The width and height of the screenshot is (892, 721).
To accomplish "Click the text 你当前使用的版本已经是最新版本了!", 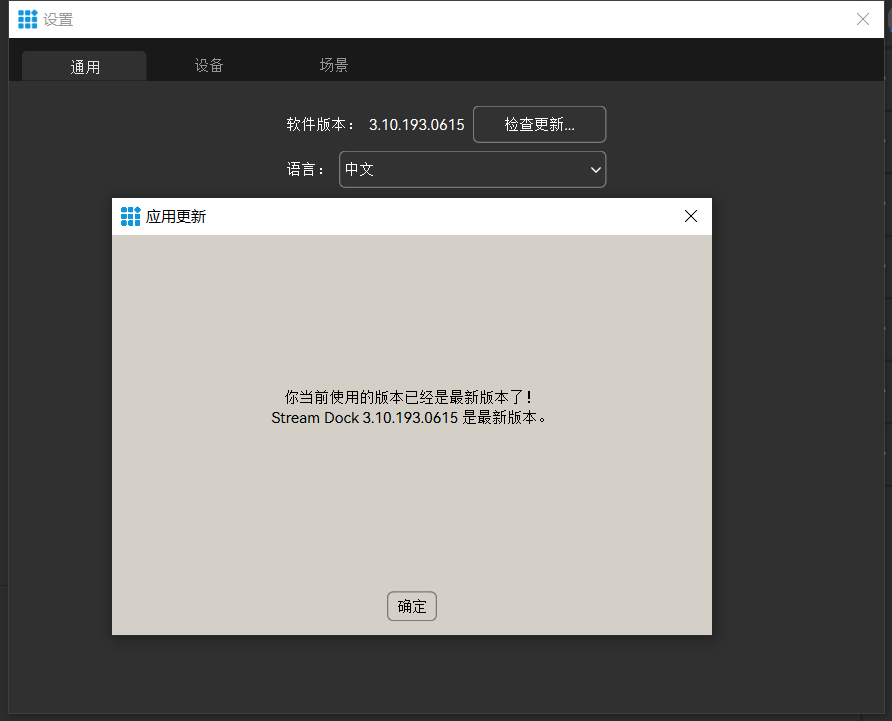I will click(408, 397).
